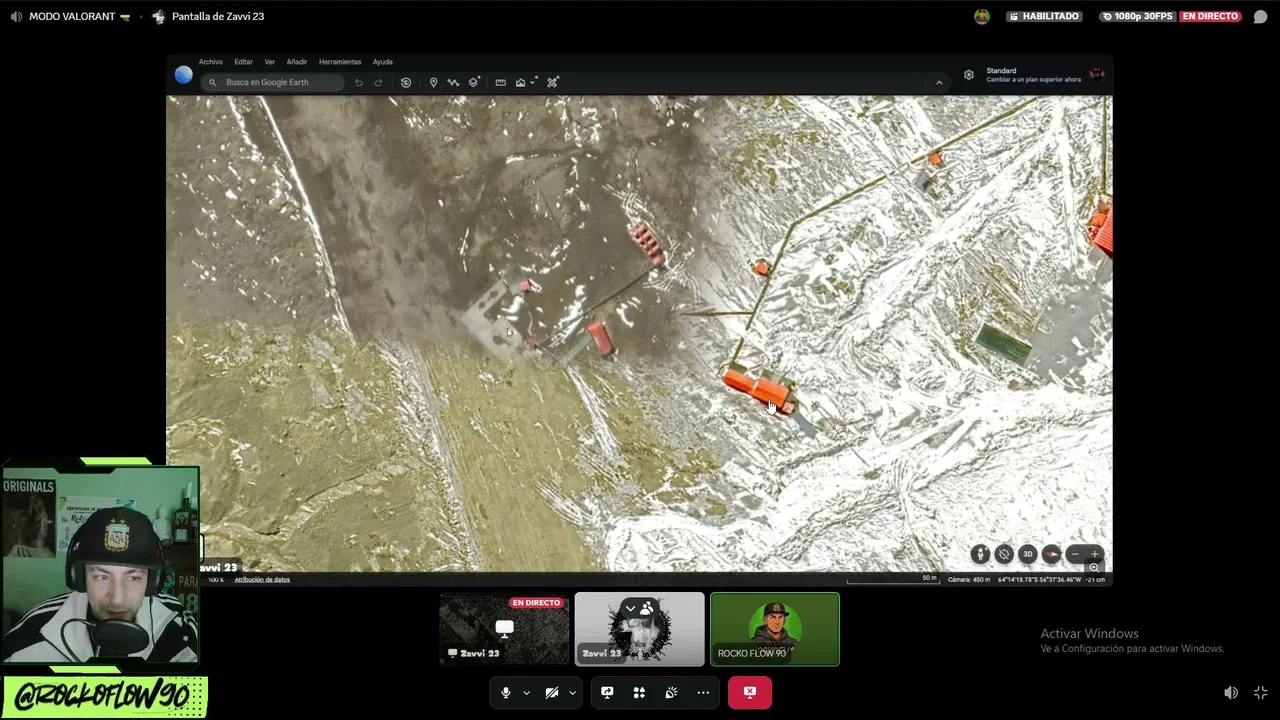Collapse the Google Earth toolbar with chevron

coord(939,82)
